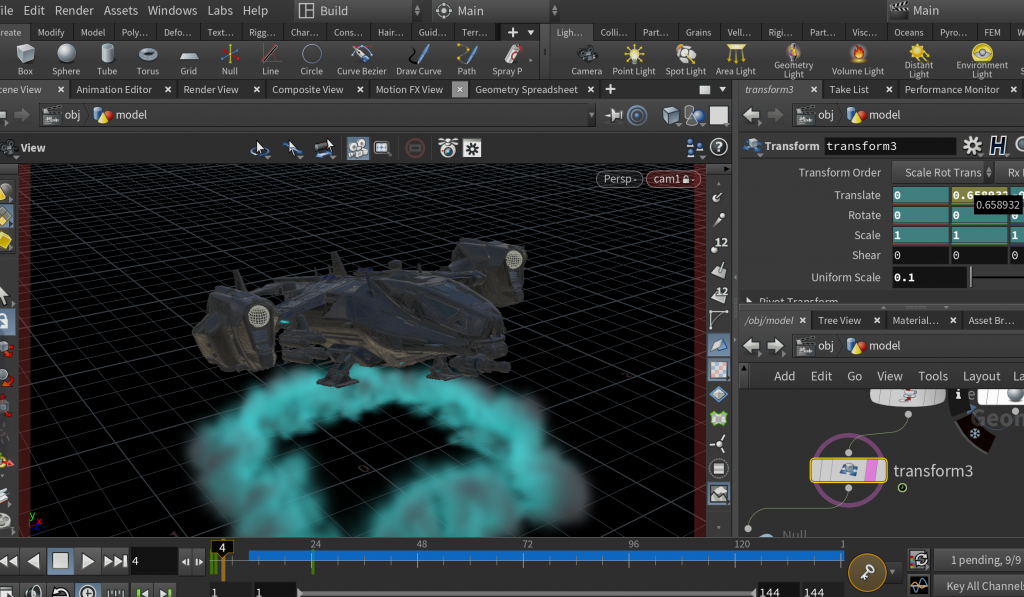Add an Environment Light
The height and width of the screenshot is (597, 1024).
click(982, 61)
